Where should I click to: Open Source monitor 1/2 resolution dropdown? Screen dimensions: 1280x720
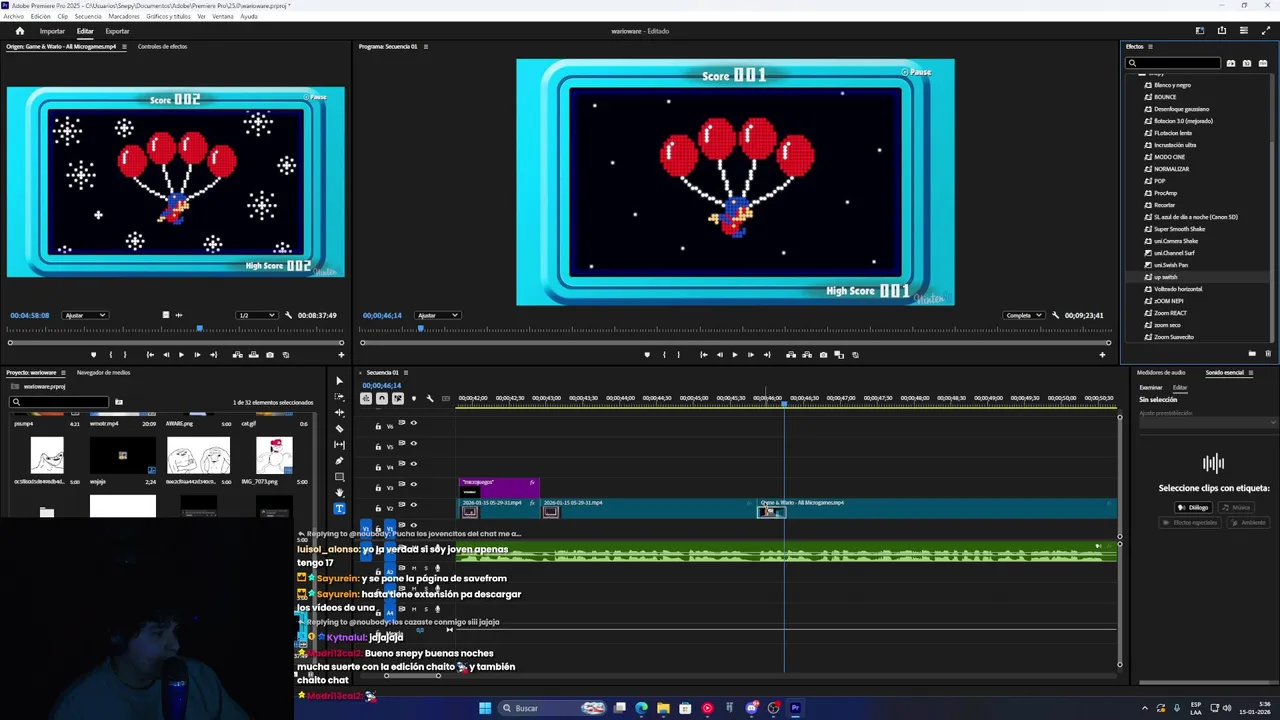256,315
